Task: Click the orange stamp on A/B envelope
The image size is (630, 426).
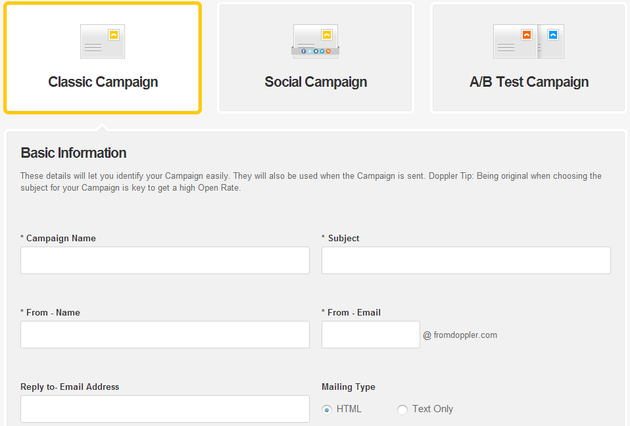Action: [526, 35]
